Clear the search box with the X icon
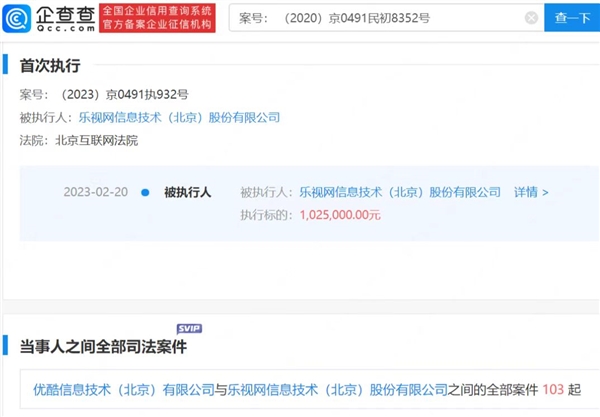Viewport: 600px width, 417px height. 531,18
